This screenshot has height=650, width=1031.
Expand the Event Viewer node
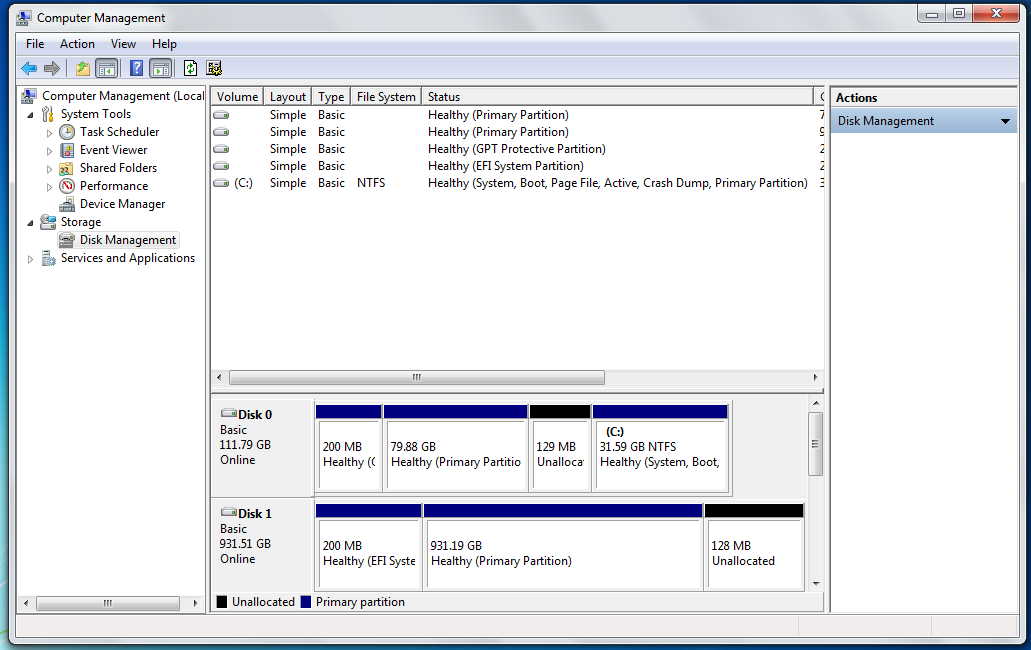tap(49, 151)
